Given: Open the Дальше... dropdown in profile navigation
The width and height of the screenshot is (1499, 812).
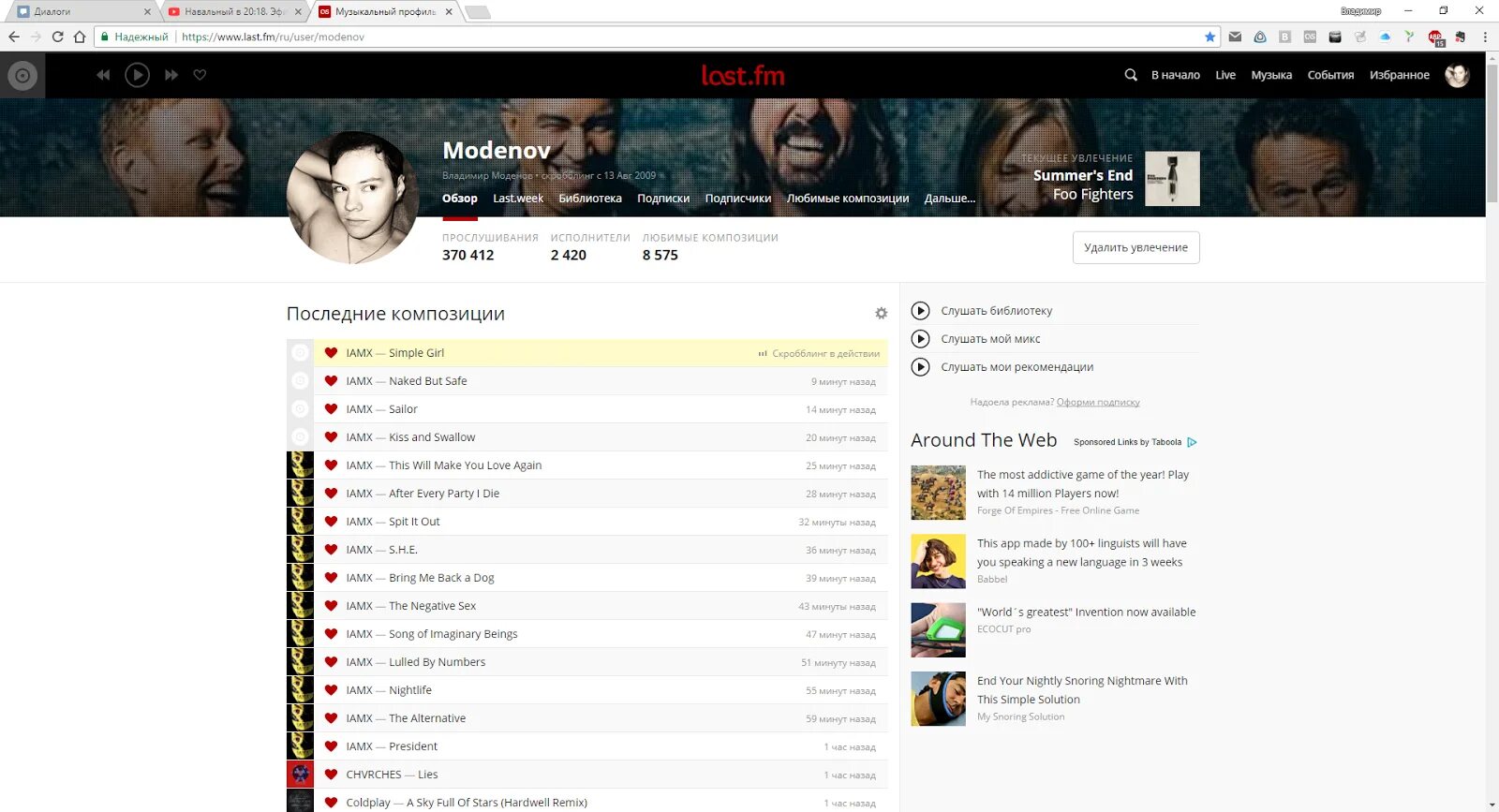Looking at the screenshot, I should coord(950,199).
